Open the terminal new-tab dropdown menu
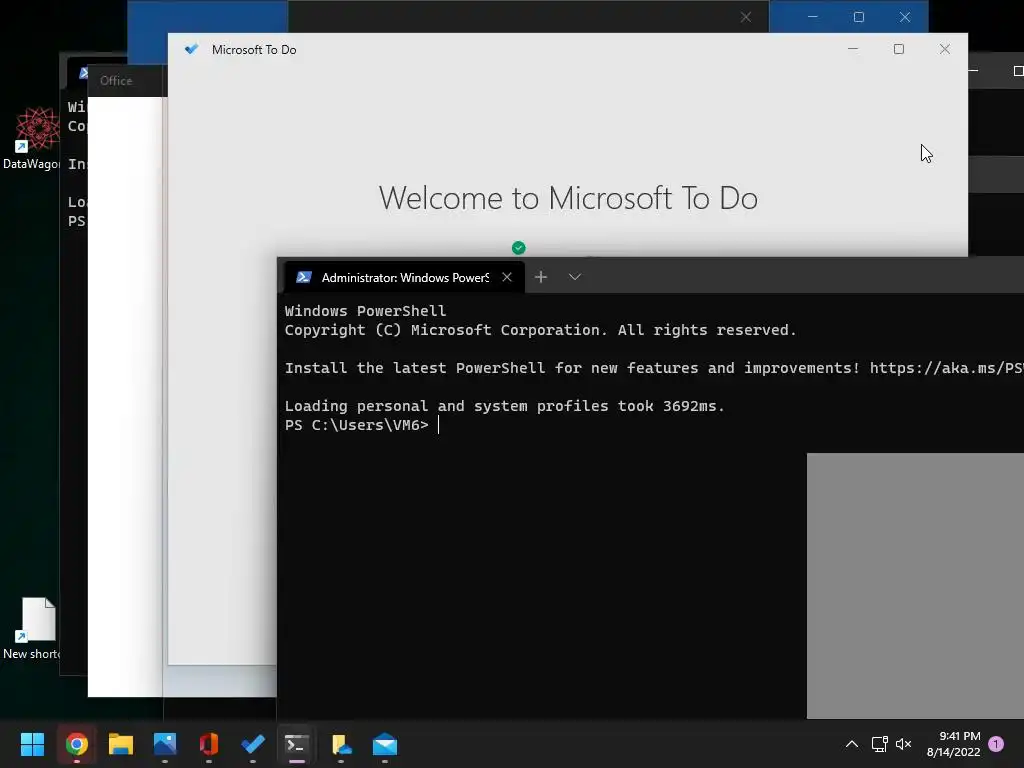This screenshot has width=1024, height=768. [575, 277]
